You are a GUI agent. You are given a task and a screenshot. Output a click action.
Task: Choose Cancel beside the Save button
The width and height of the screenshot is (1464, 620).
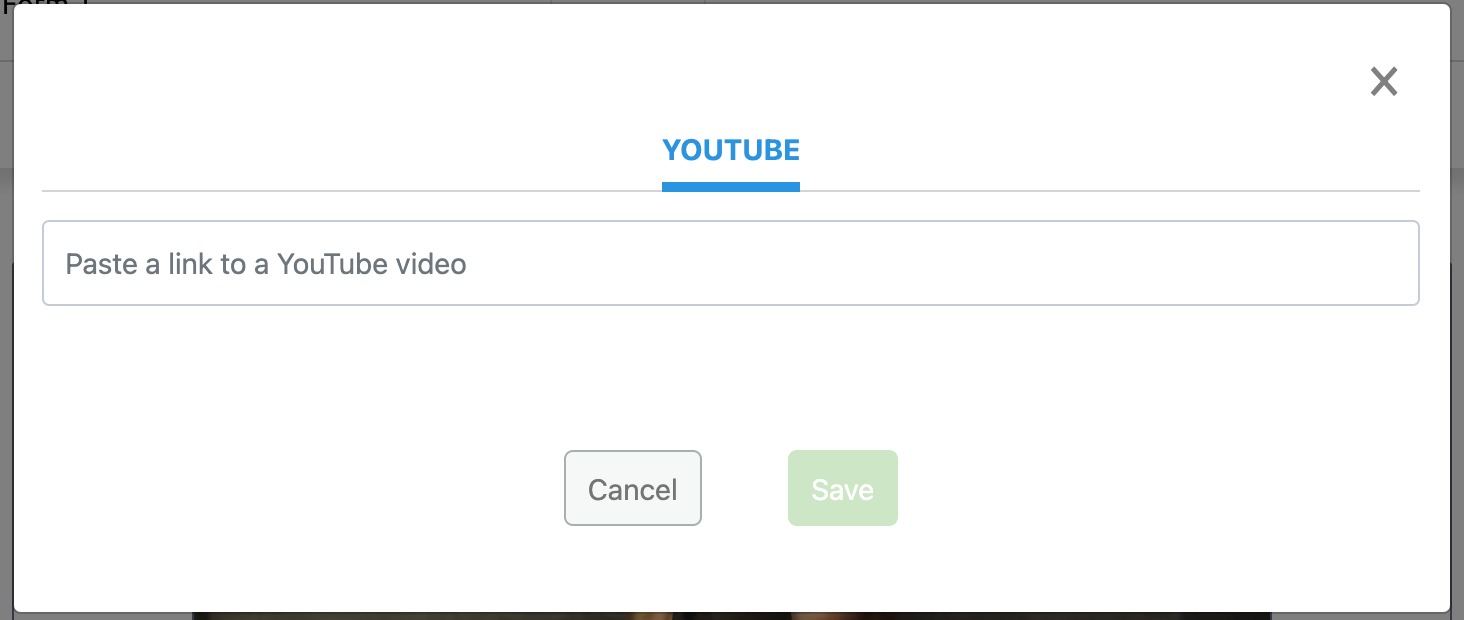632,488
